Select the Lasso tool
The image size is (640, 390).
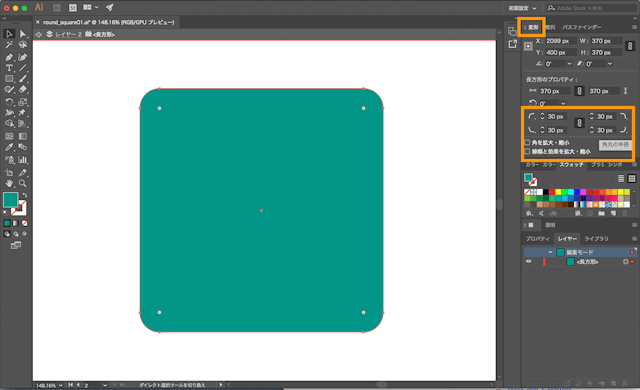tap(23, 45)
